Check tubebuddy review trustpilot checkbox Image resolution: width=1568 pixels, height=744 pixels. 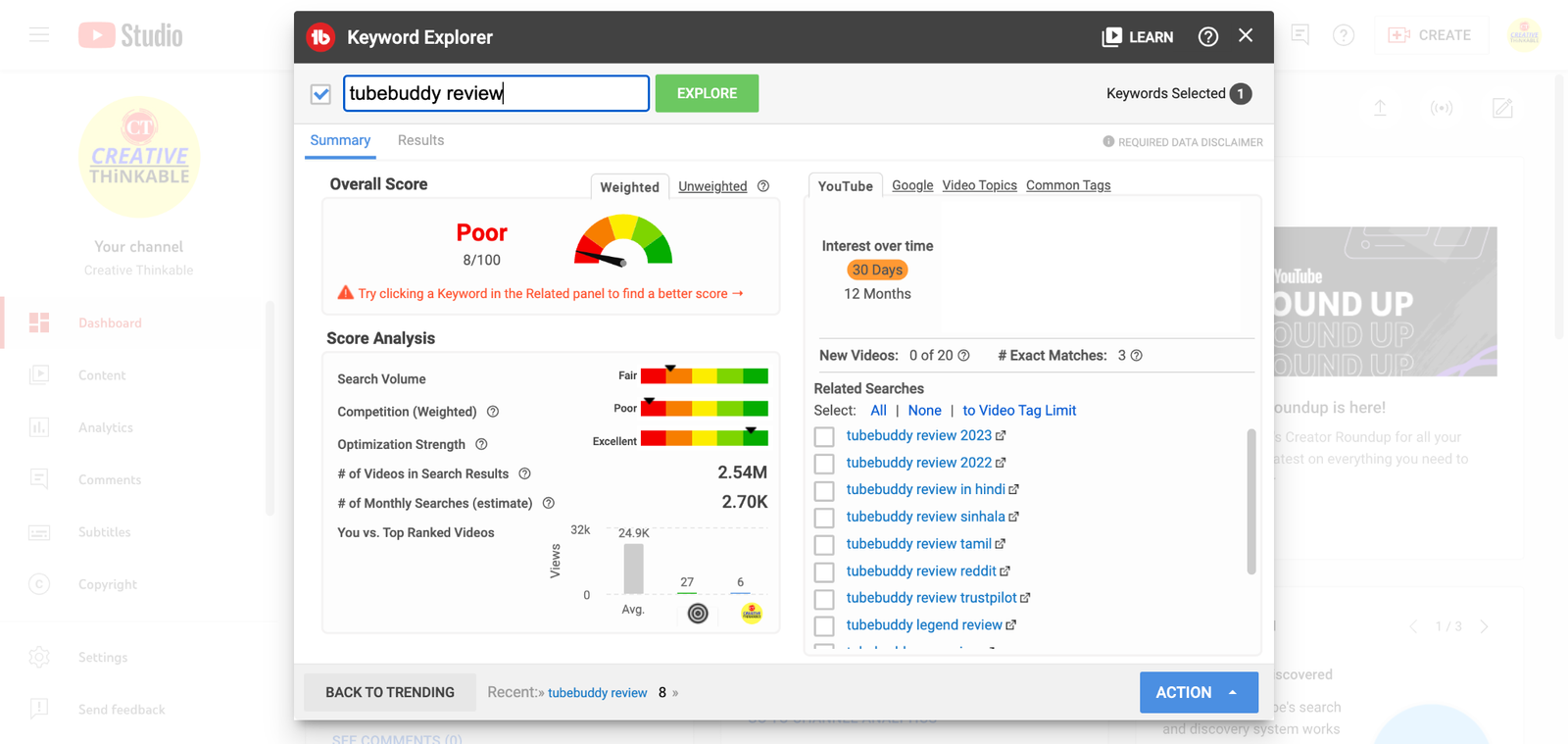(824, 599)
